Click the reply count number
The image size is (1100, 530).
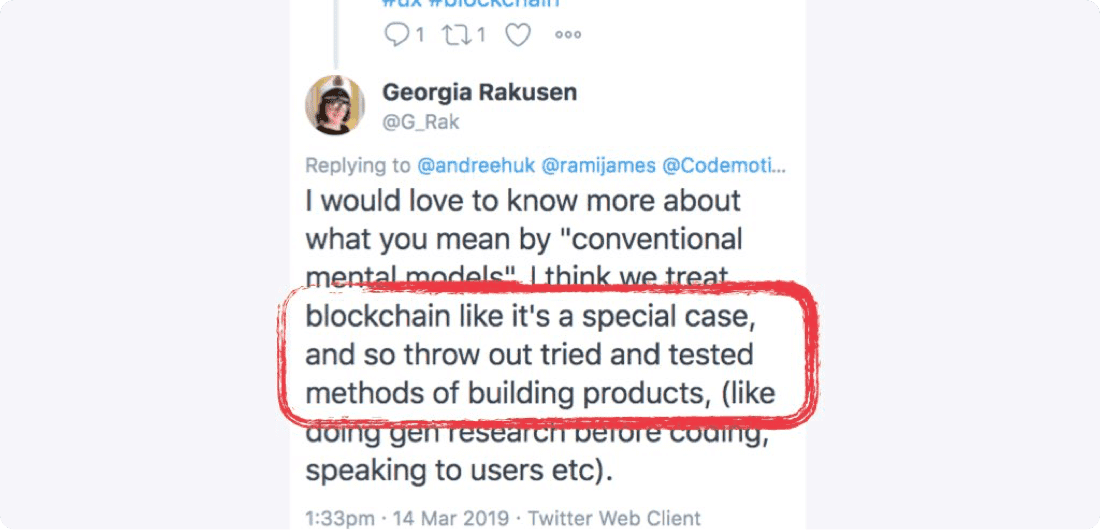click(420, 35)
